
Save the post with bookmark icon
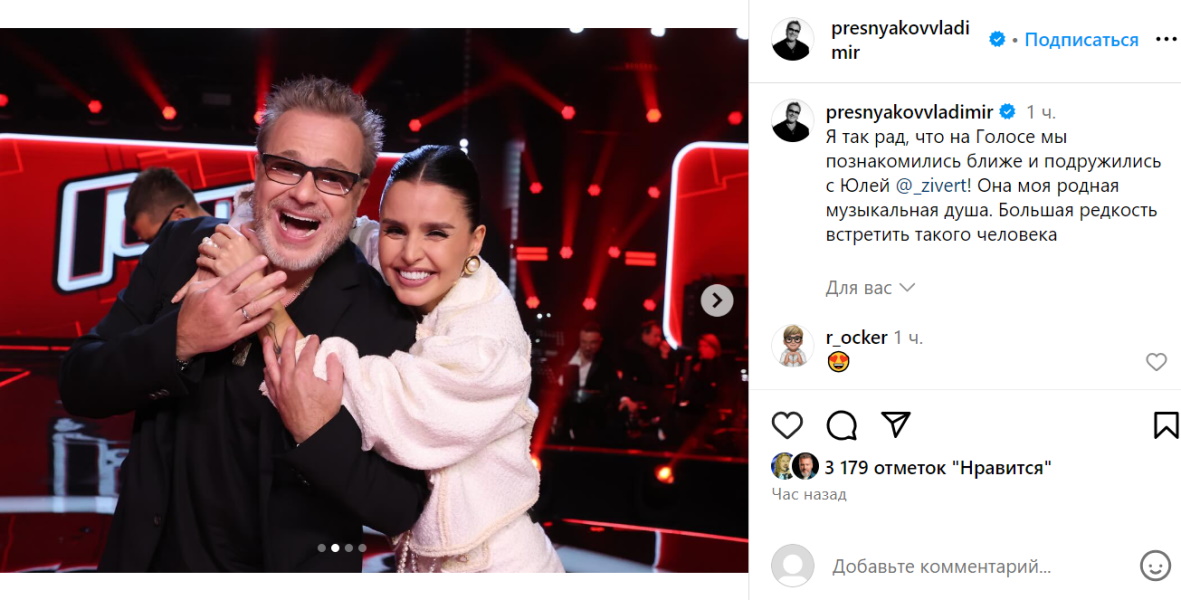1166,425
